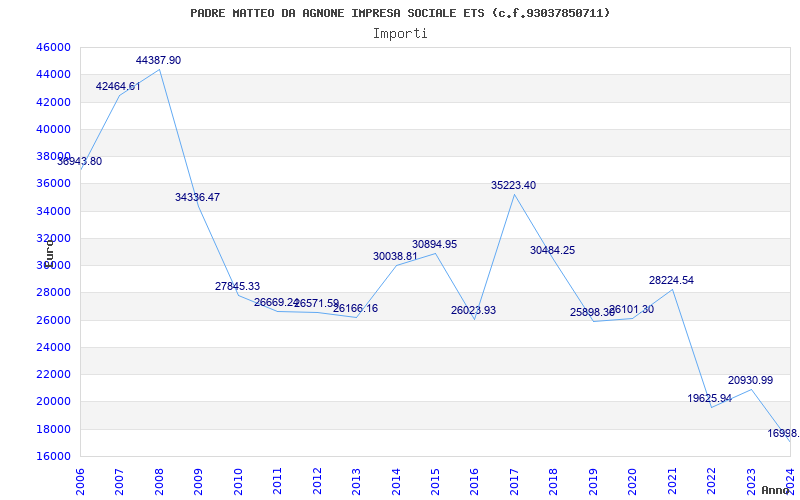Screen dimensions: 800x500
Task: Click the 2007 x-axis year label
Action: [119, 481]
